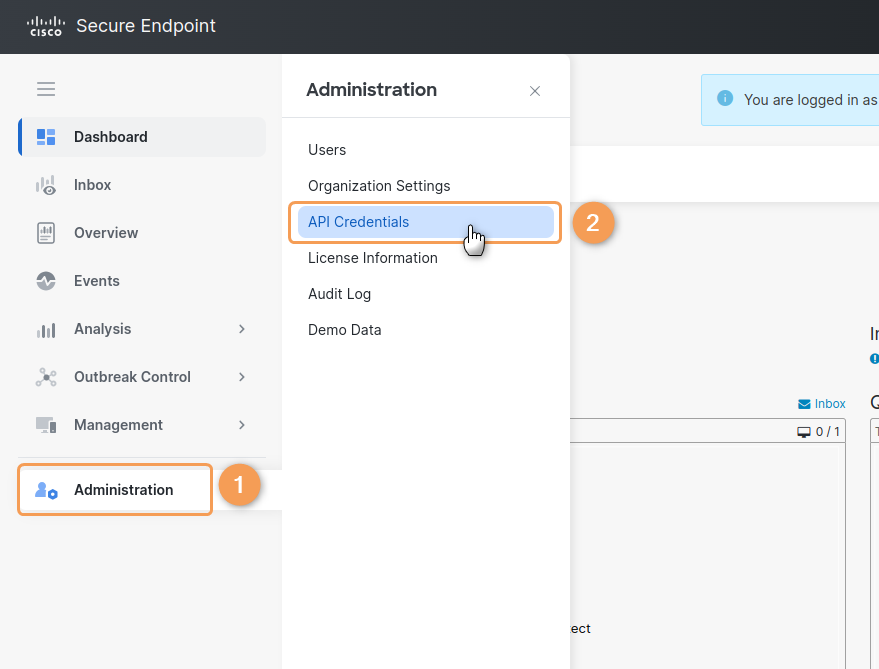Click the Administration user-gear icon
The height and width of the screenshot is (669, 879).
46,490
